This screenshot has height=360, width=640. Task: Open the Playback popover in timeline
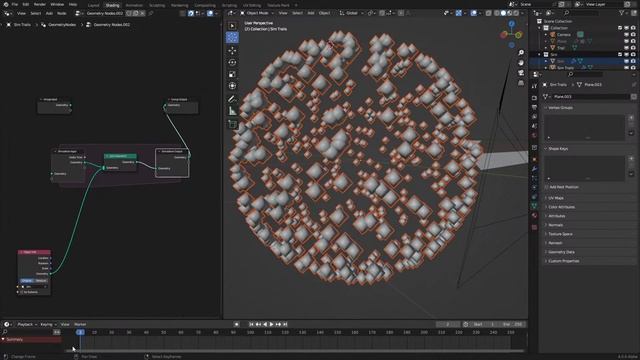pyautogui.click(x=27, y=324)
